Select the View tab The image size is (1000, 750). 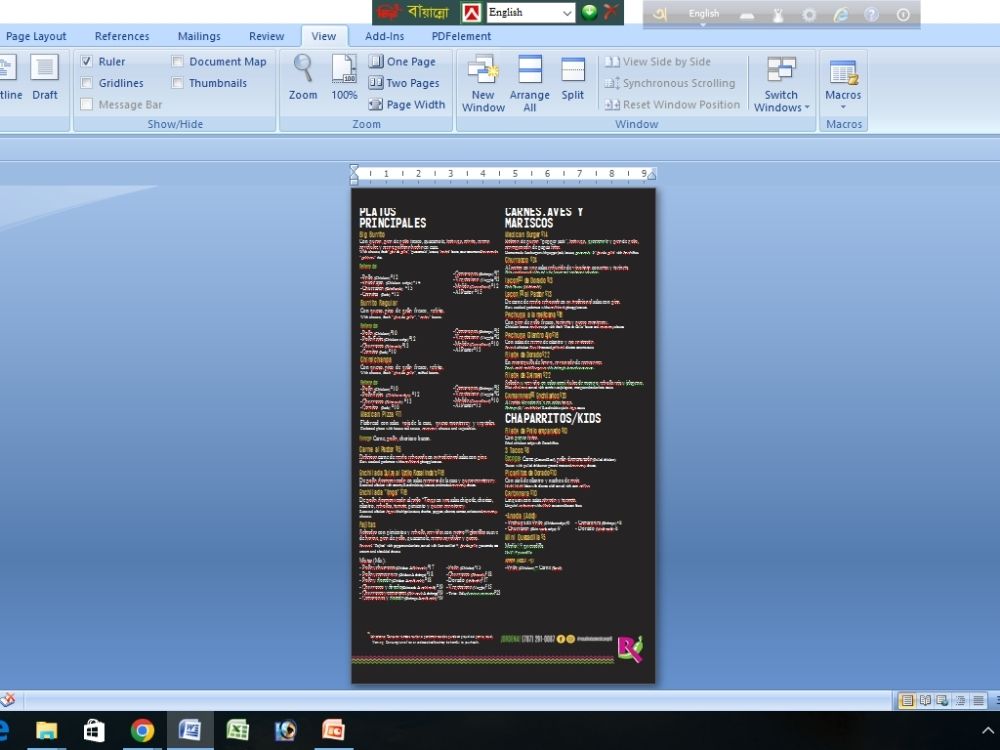[324, 36]
